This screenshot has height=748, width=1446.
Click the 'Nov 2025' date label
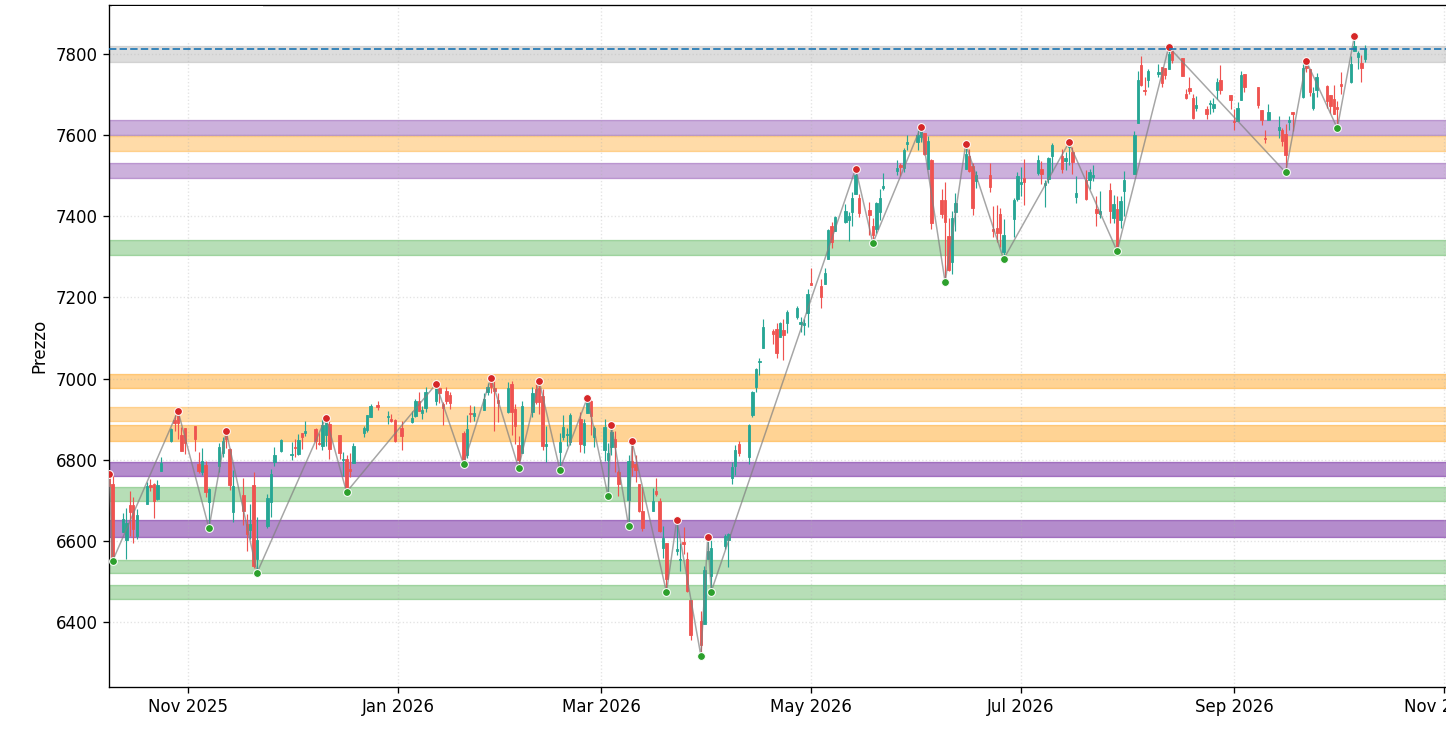click(x=188, y=707)
